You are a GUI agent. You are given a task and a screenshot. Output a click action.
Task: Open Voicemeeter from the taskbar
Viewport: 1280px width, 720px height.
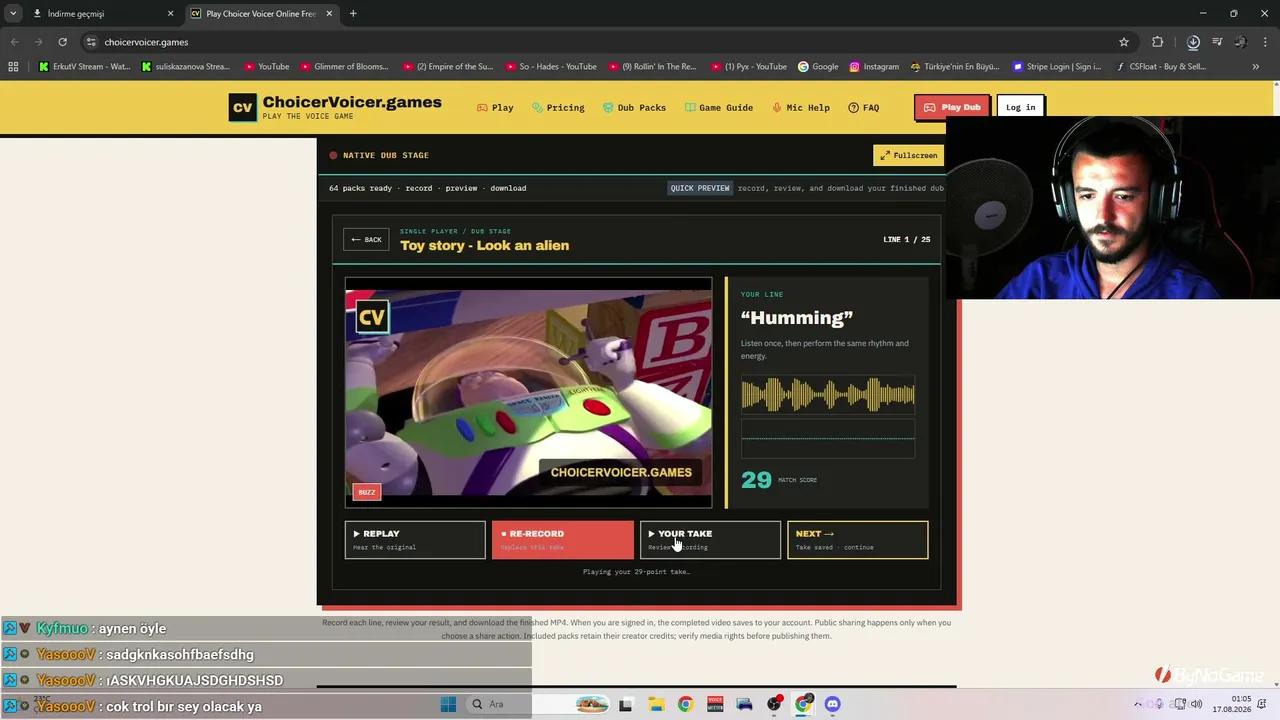(x=714, y=704)
